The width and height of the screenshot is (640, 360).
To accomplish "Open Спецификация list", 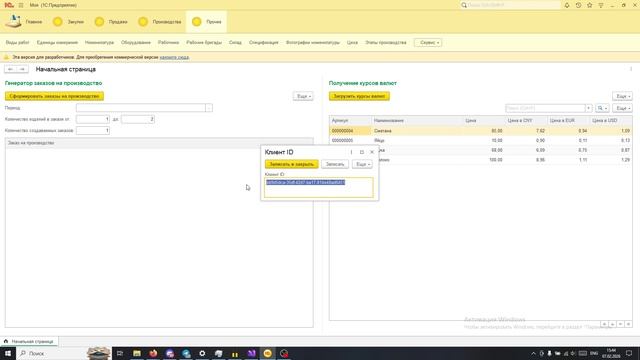I will click(x=264, y=42).
